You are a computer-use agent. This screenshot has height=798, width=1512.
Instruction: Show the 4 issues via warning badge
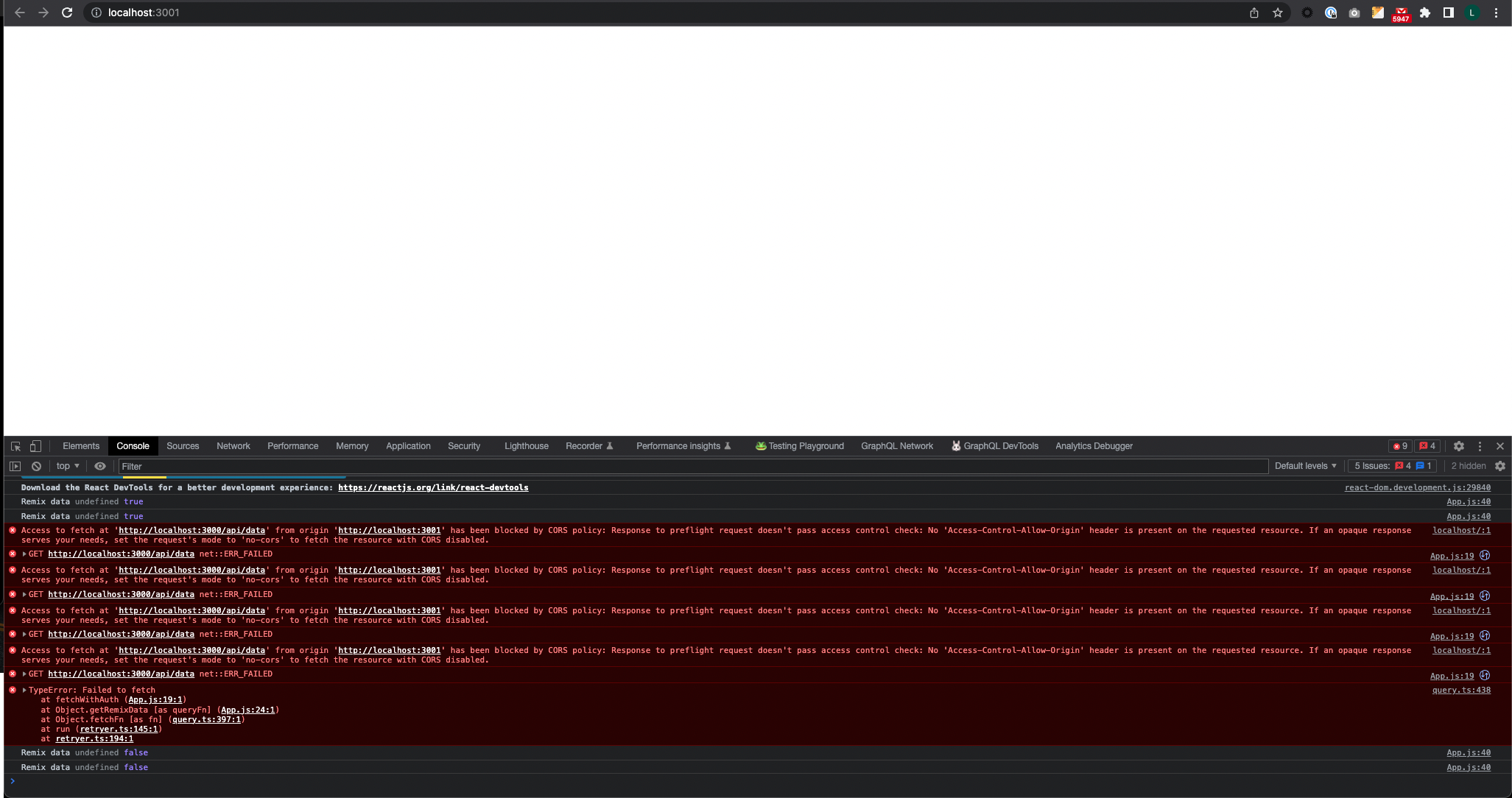tap(1427, 446)
